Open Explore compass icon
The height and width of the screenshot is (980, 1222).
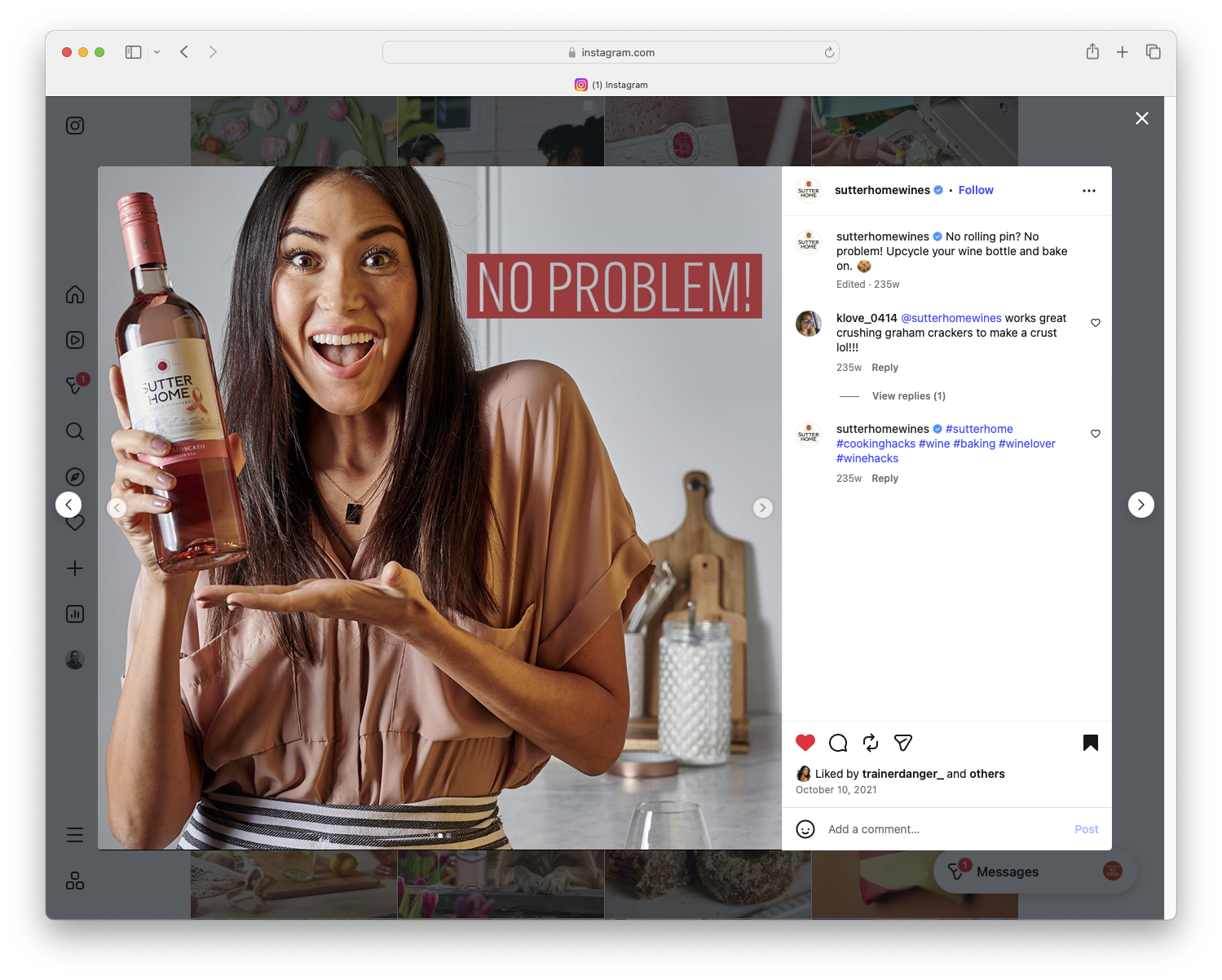click(x=75, y=477)
